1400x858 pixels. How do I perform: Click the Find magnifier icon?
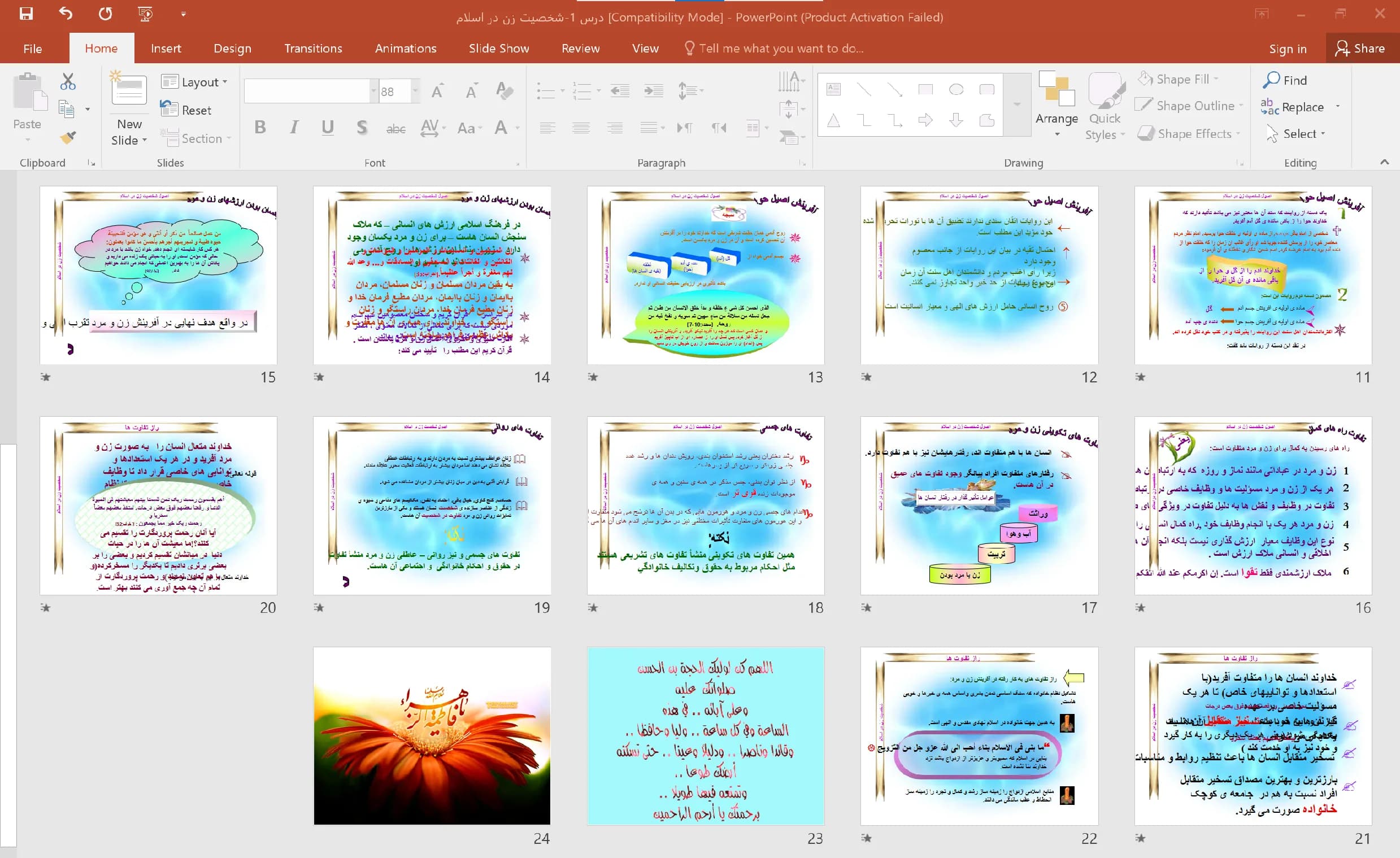[x=1271, y=80]
